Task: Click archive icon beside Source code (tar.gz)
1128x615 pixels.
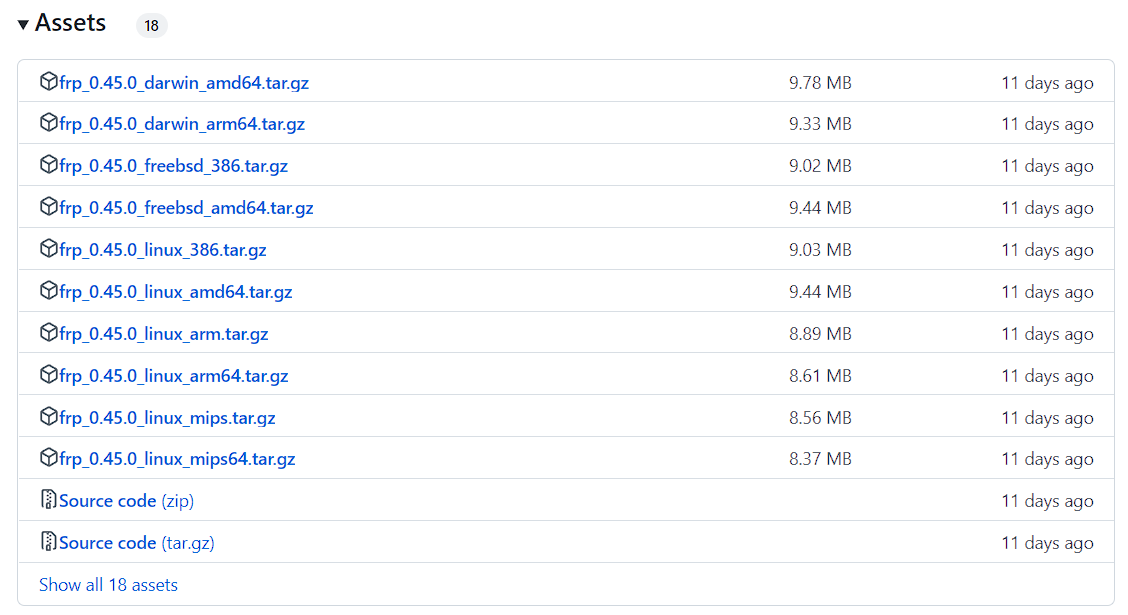Action: [x=48, y=542]
